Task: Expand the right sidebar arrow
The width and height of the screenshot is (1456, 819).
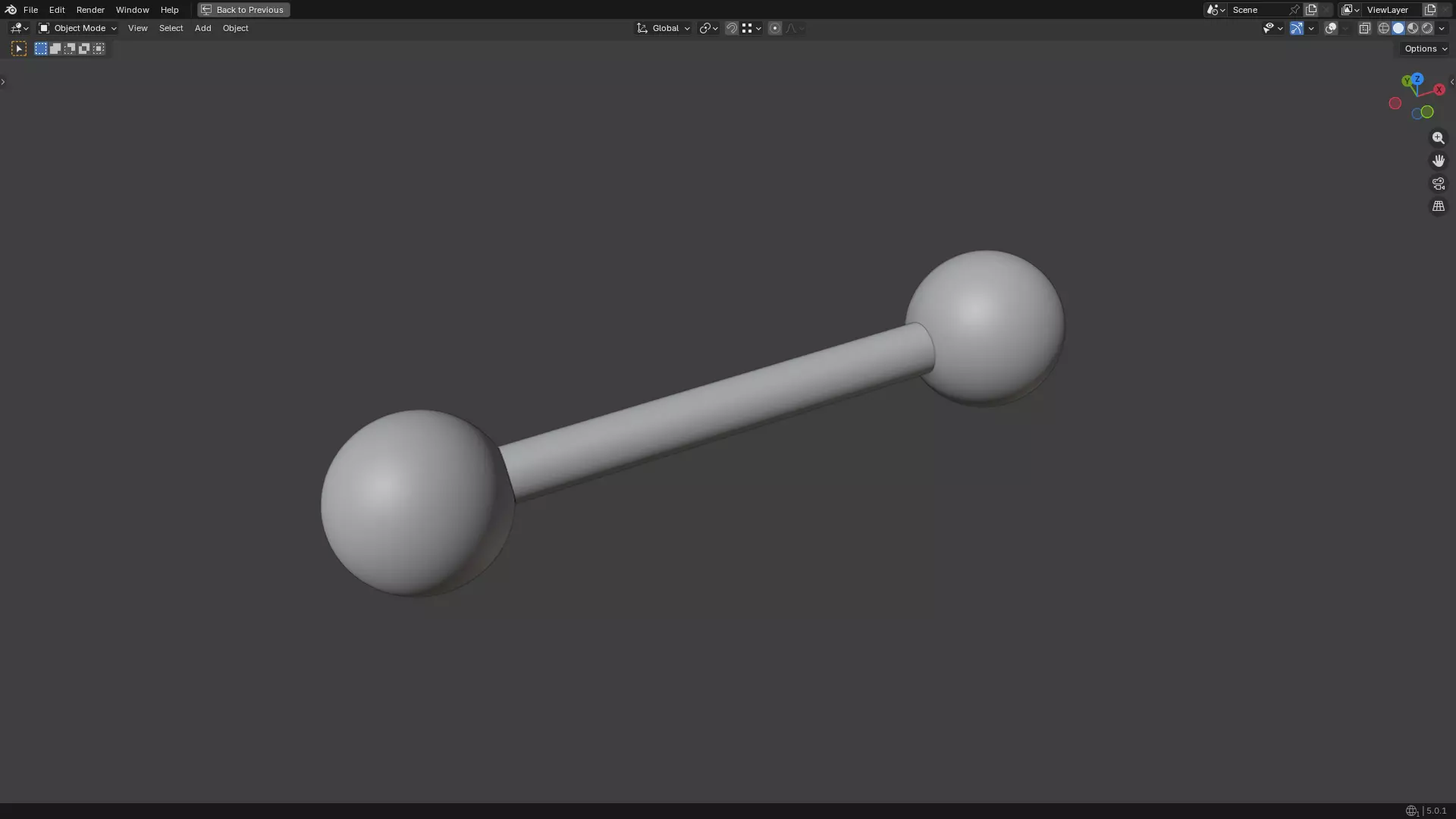Action: pos(1452,82)
